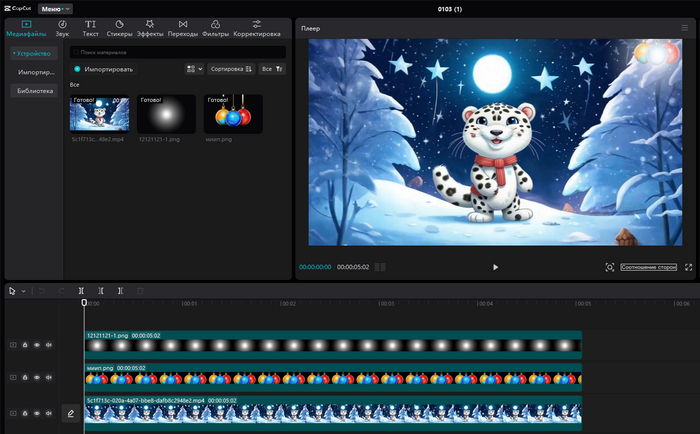
Task: Open the player panel menu icon
Action: [684, 28]
